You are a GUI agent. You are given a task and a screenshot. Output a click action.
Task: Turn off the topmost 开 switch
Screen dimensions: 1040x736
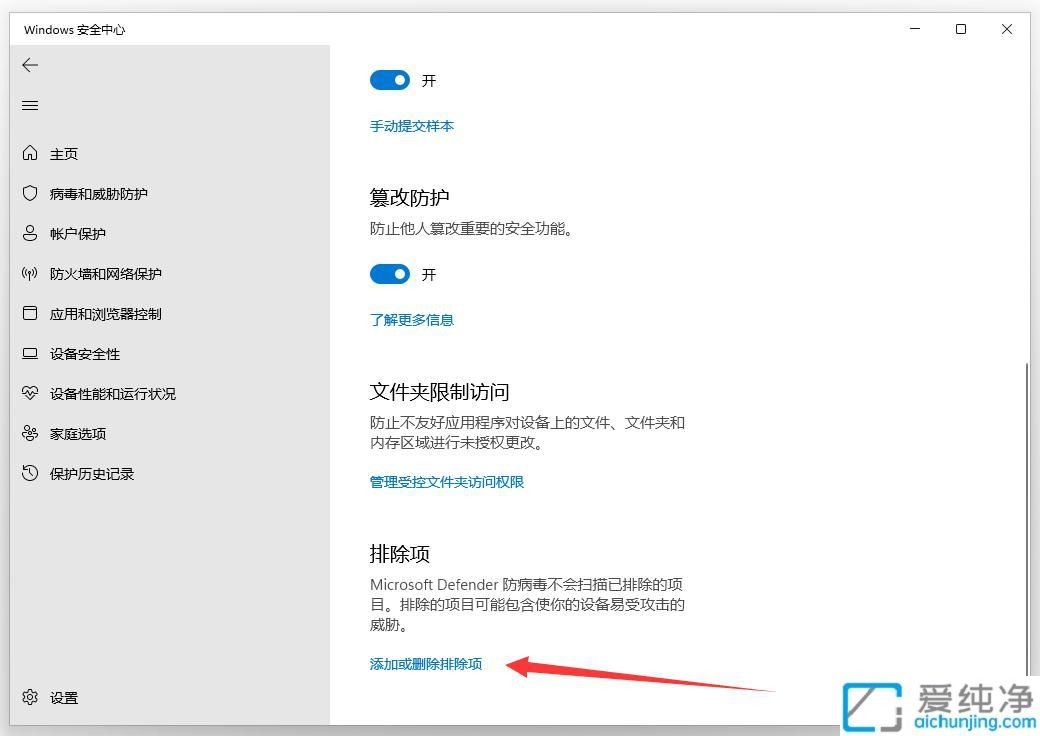coord(390,80)
